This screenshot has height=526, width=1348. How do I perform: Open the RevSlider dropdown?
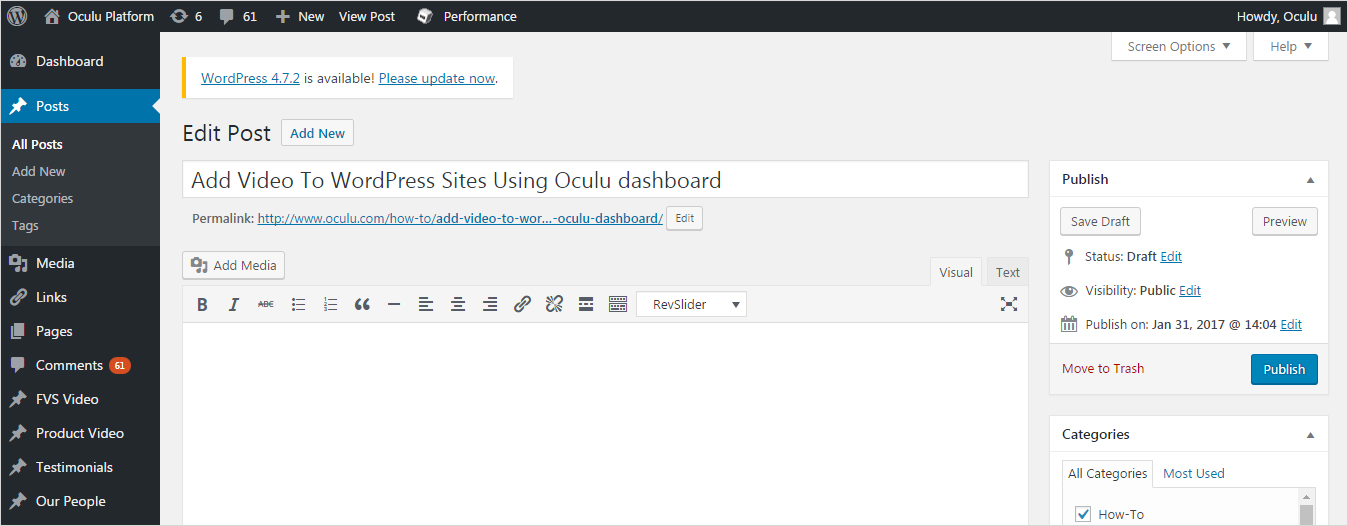691,305
